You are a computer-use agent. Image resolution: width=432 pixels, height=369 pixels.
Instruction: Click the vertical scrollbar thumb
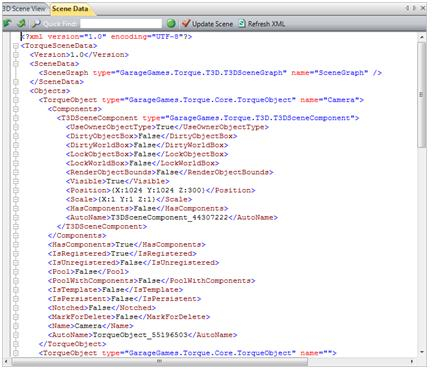point(422,95)
